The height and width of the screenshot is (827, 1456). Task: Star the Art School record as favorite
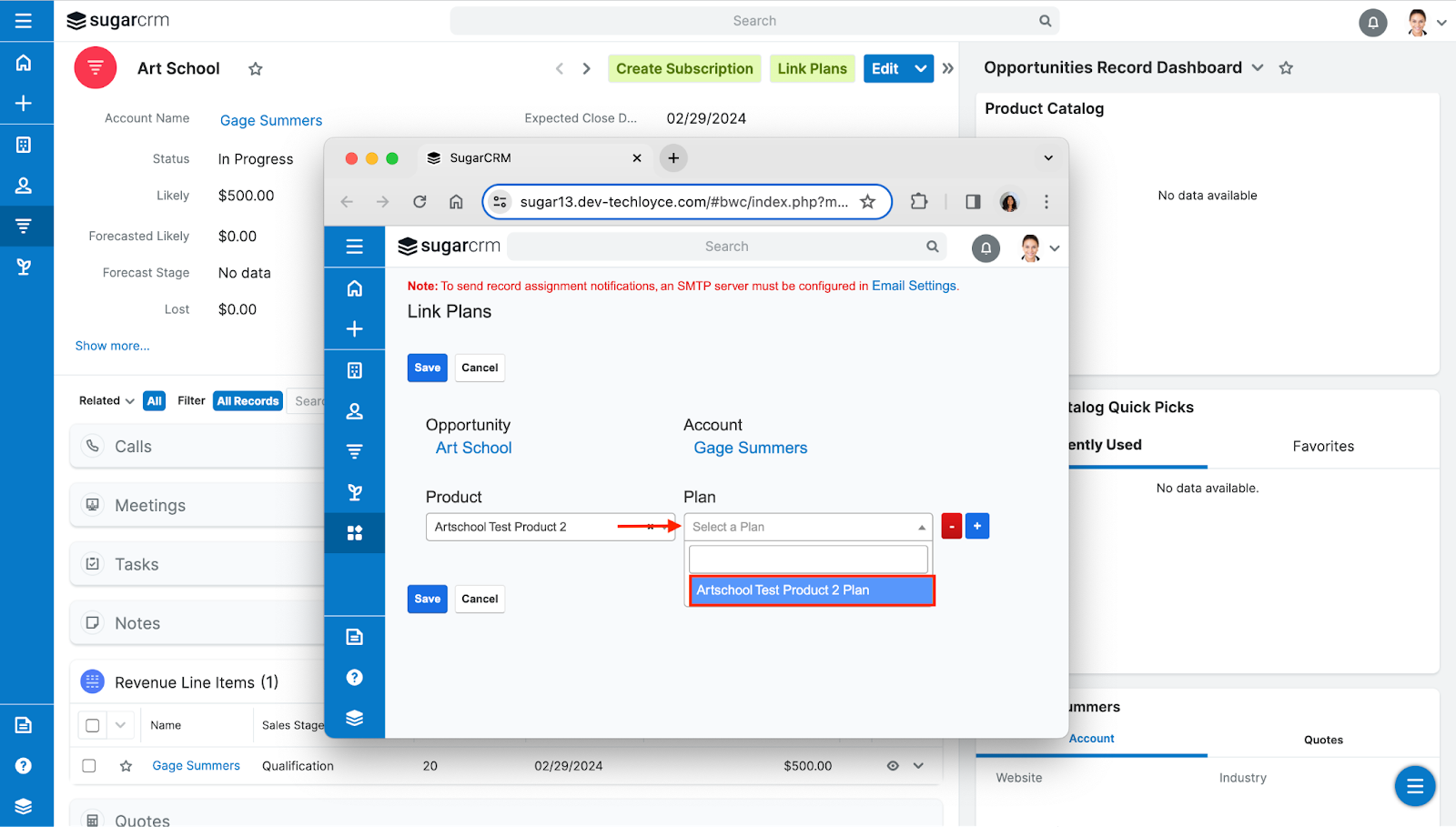[x=256, y=68]
